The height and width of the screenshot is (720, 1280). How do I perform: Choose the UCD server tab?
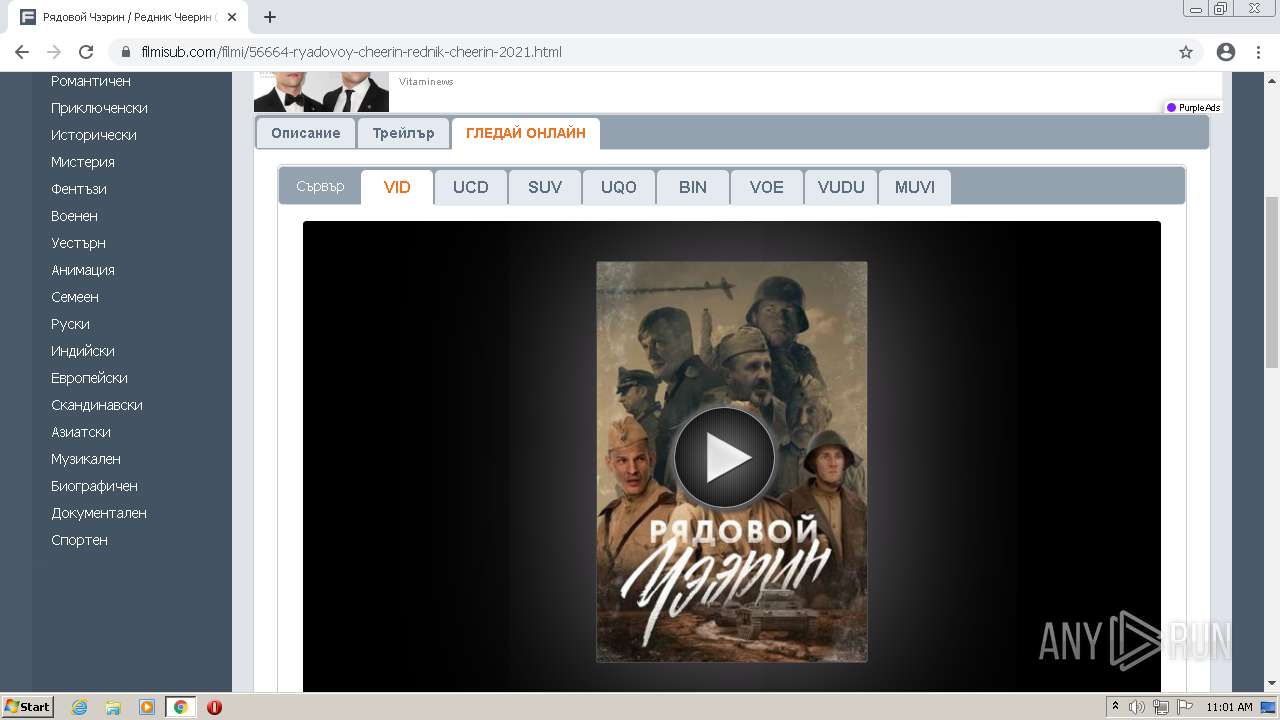point(471,187)
